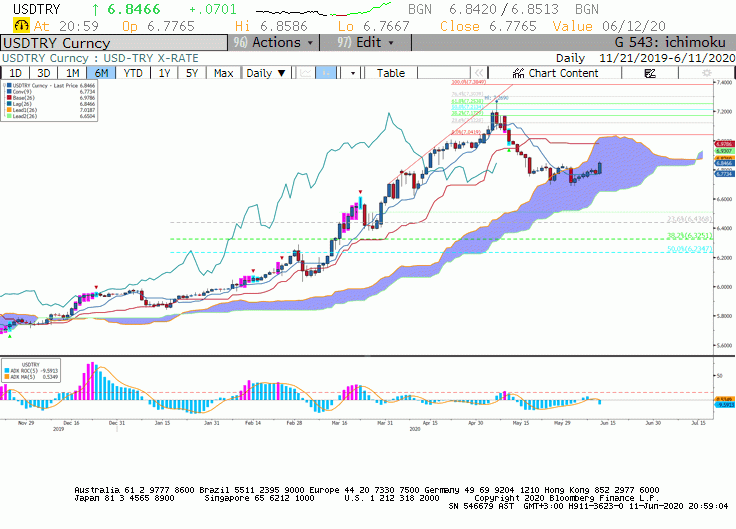Select the 6M time range
This screenshot has height=529, width=736.
pyautogui.click(x=101, y=73)
